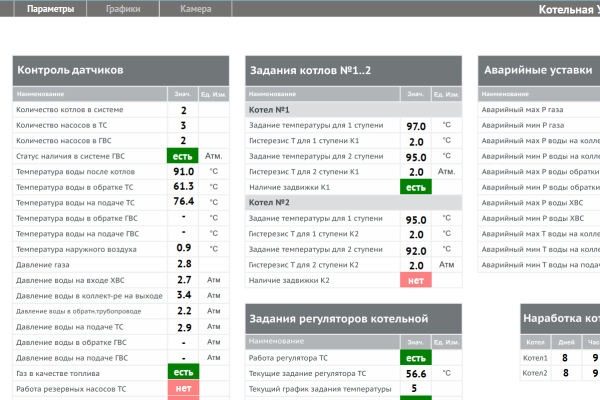Toggle Газ в качестве топлива indicator
This screenshot has height=400, width=600.
coord(183,372)
